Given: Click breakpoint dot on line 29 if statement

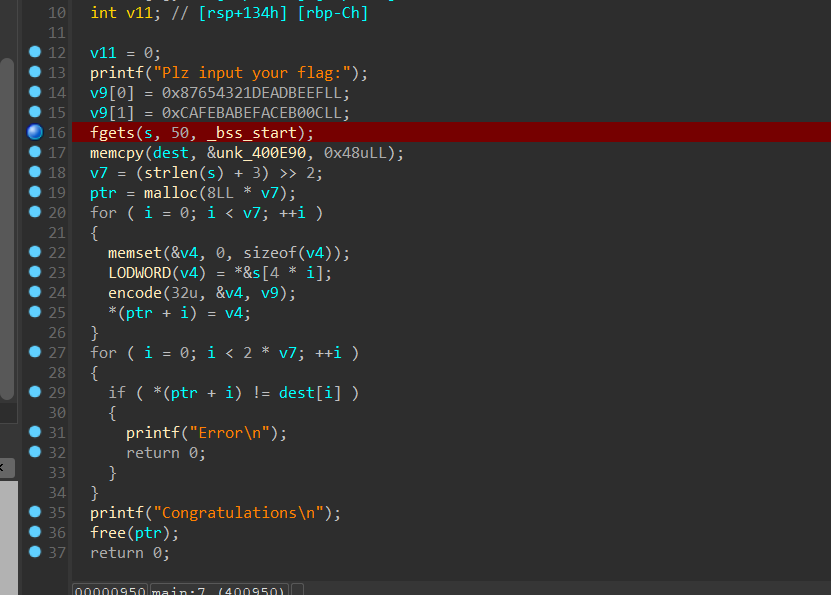Looking at the screenshot, I should (35, 392).
